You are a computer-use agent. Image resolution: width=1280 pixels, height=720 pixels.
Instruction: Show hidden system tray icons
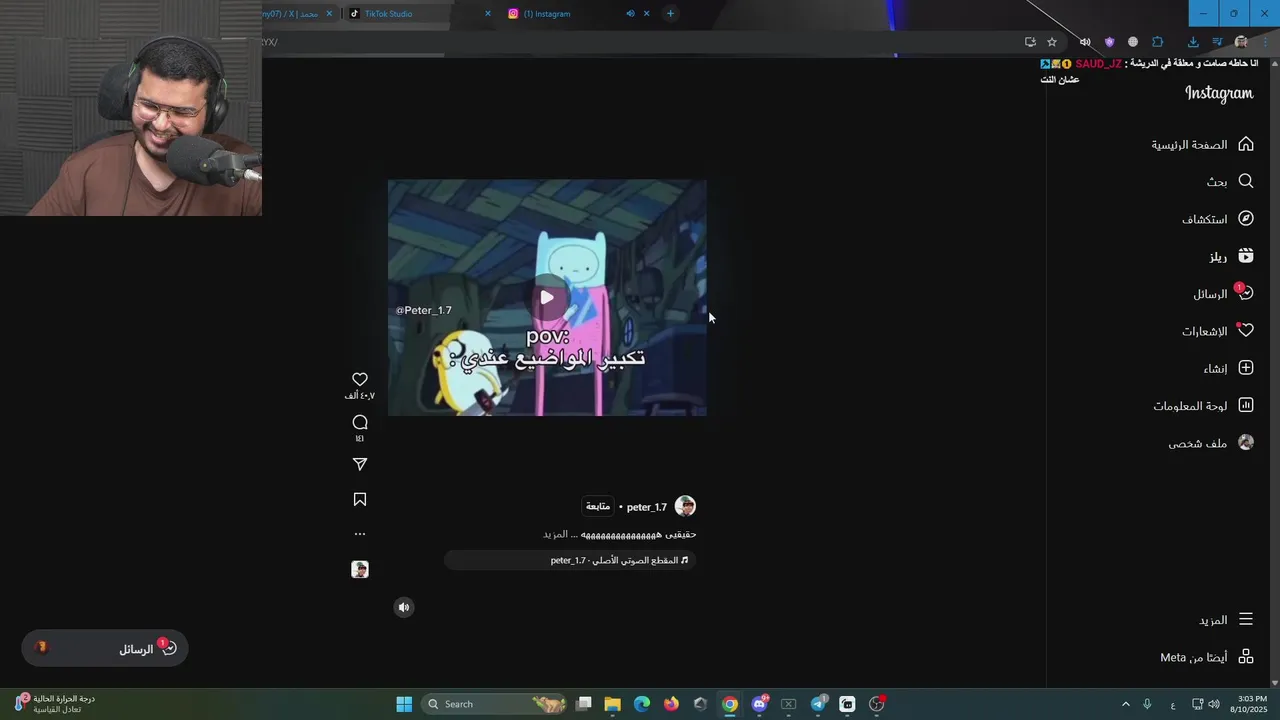tap(1125, 704)
